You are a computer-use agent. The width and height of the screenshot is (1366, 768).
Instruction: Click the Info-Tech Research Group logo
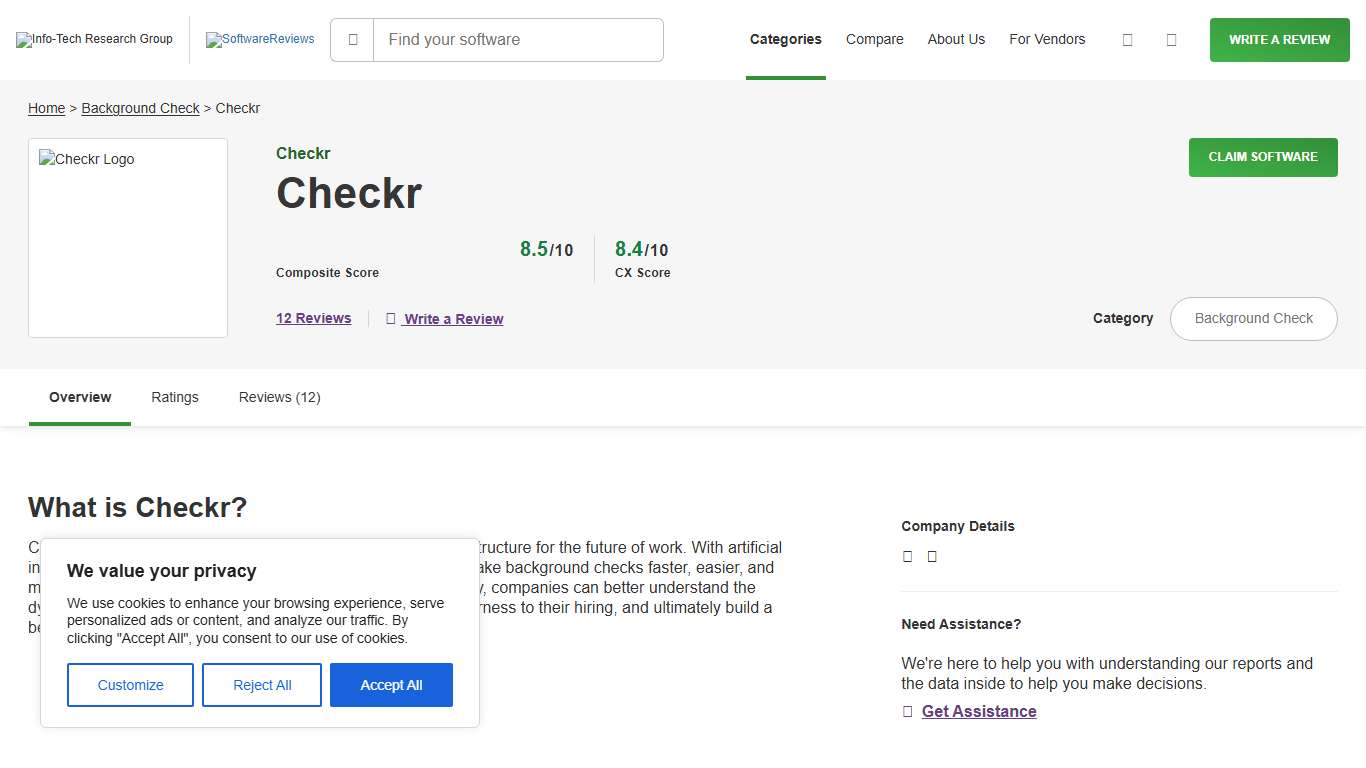(x=94, y=39)
